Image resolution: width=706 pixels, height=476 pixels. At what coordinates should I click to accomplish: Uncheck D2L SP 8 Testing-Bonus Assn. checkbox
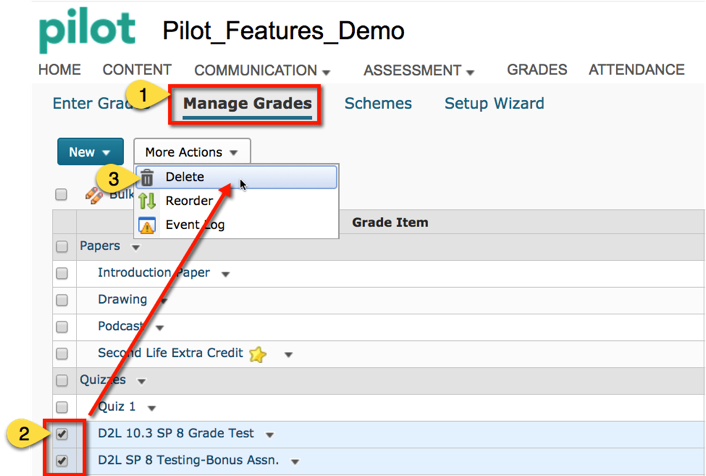click(x=62, y=461)
